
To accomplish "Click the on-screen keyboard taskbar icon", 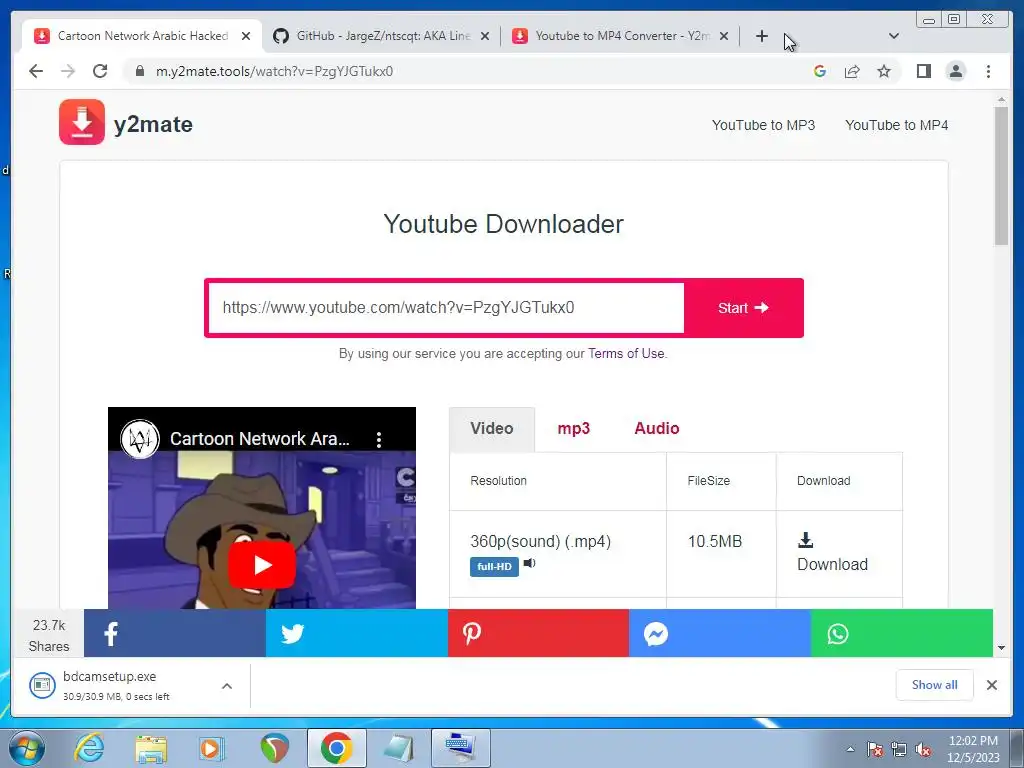I will pos(461,748).
